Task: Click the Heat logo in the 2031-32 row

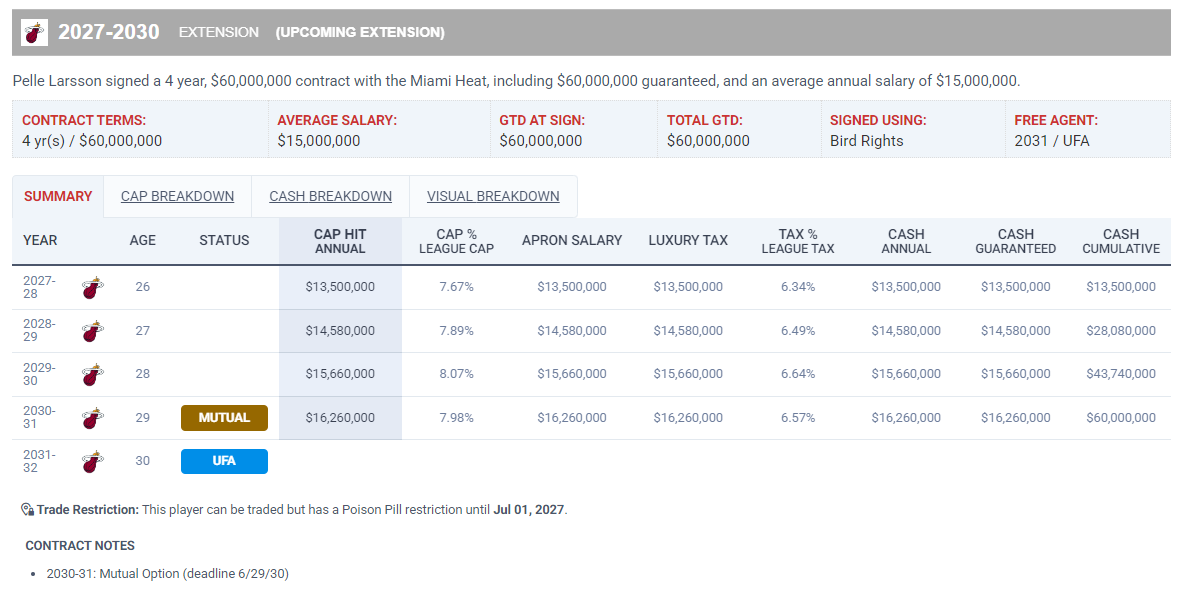Action: click(x=93, y=461)
